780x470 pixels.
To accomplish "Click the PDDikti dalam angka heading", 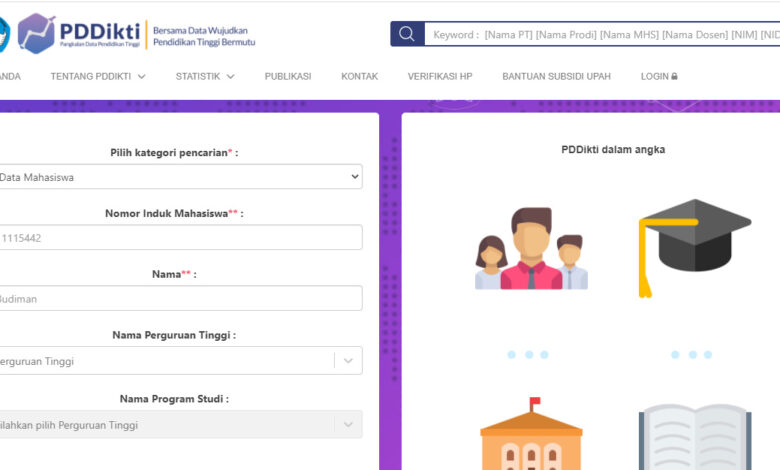I will [x=613, y=150].
